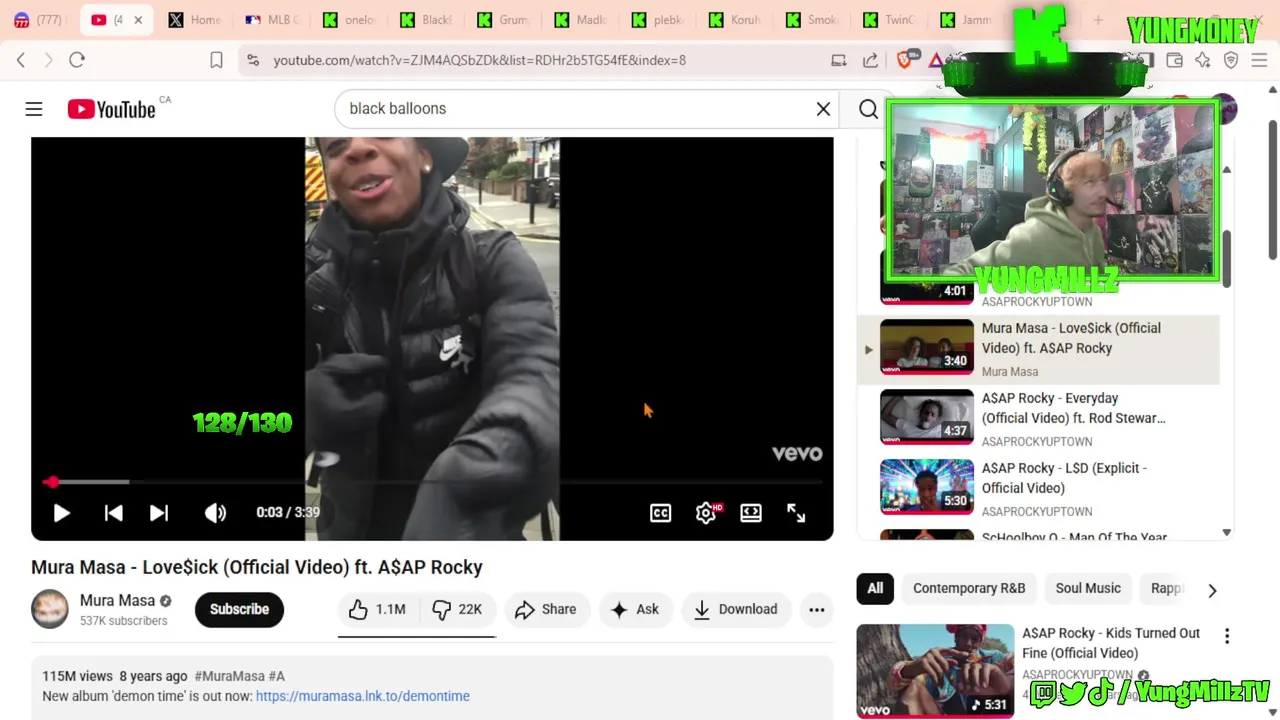Click the #MuraMasa hashtag

229,676
